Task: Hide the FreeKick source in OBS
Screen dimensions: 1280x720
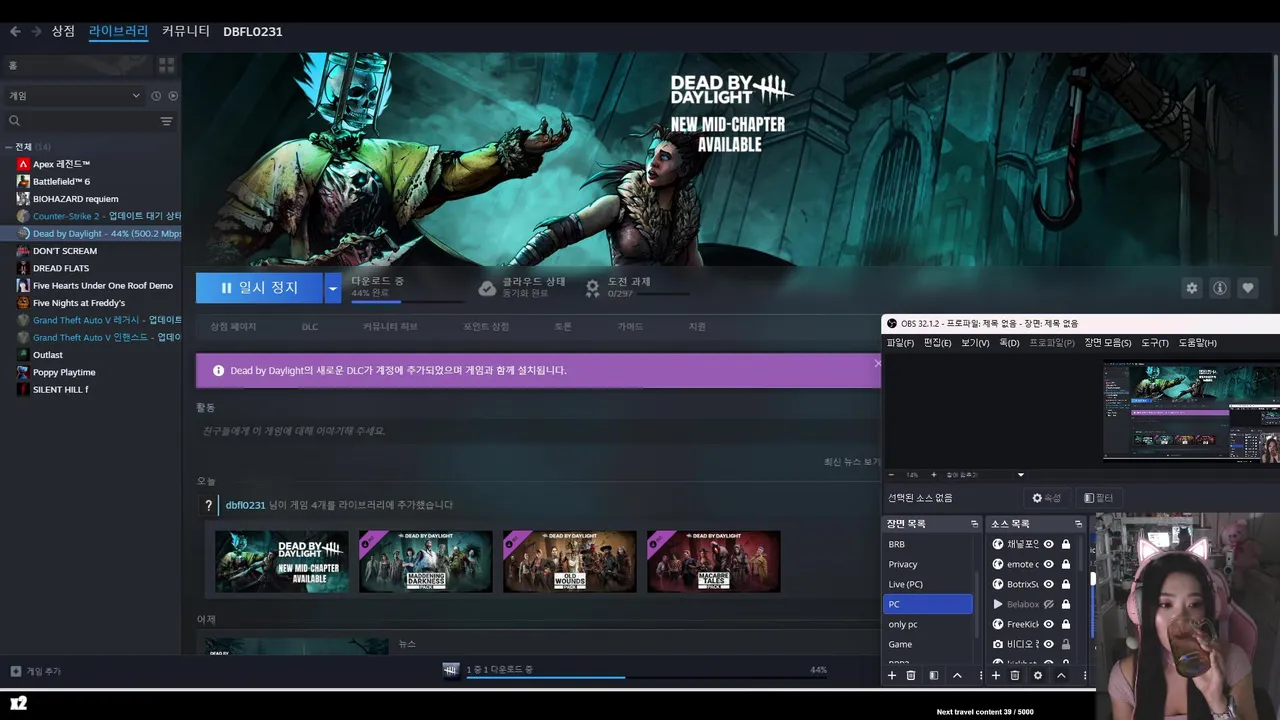Action: [x=1049, y=624]
